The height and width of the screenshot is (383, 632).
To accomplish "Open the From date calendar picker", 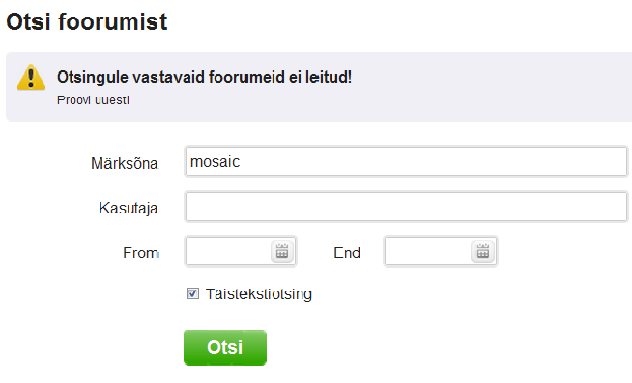I will pyautogui.click(x=282, y=252).
